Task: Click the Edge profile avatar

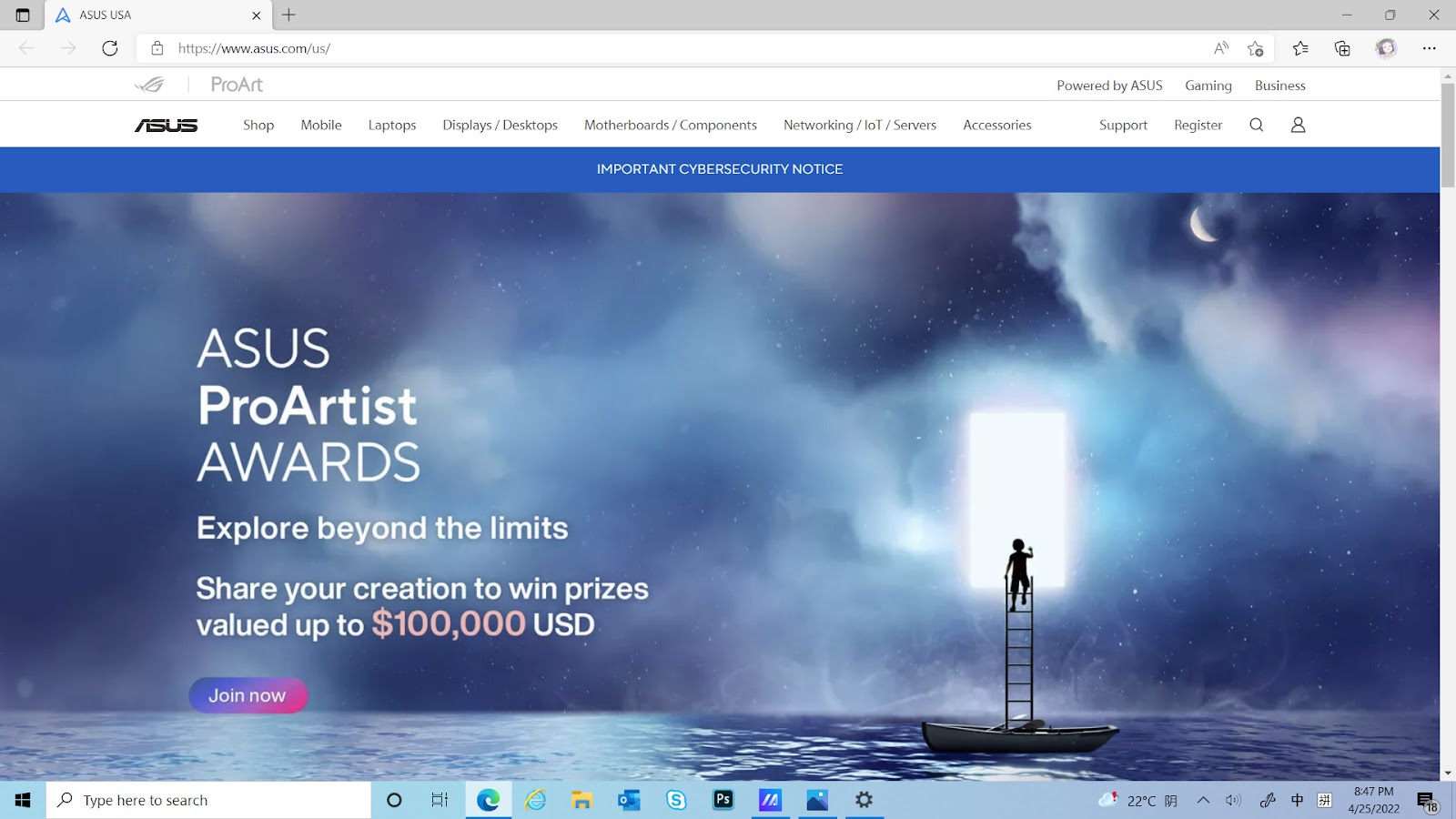Action: coord(1386,48)
